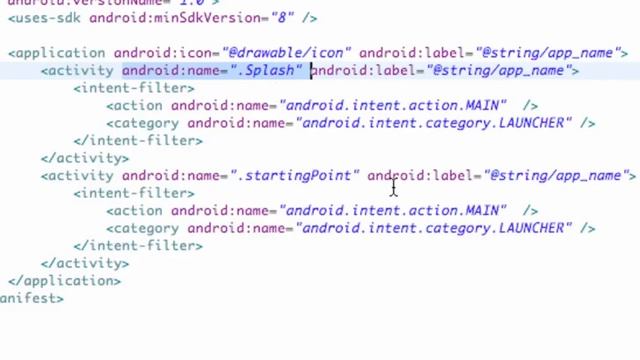Screen dimensions: 640x360
Task: Click the ".startingPoint" activity name
Action: pyautogui.click(x=295, y=176)
